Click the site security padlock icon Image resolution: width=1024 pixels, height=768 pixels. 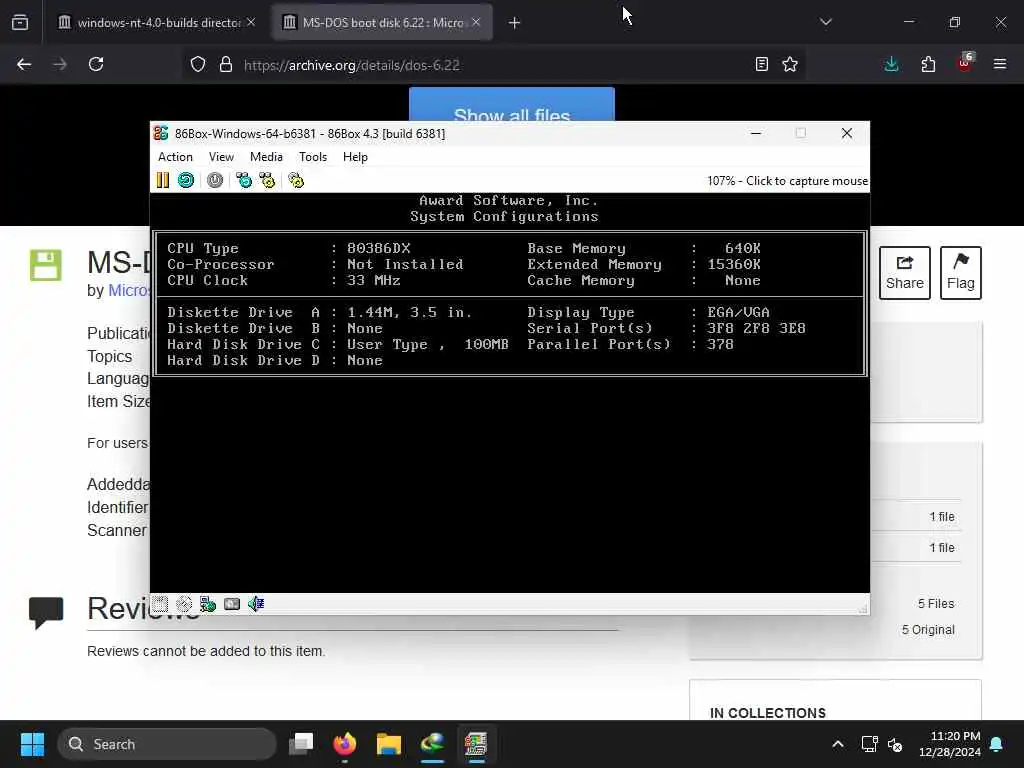click(226, 64)
